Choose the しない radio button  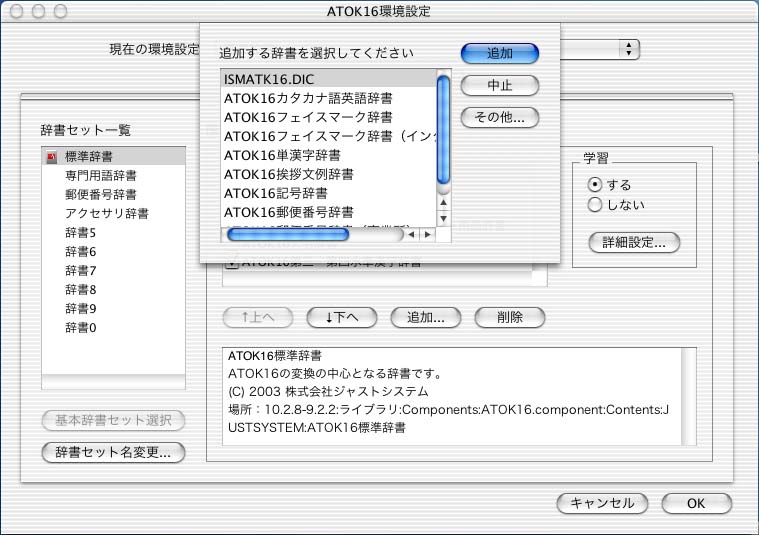click(x=594, y=205)
